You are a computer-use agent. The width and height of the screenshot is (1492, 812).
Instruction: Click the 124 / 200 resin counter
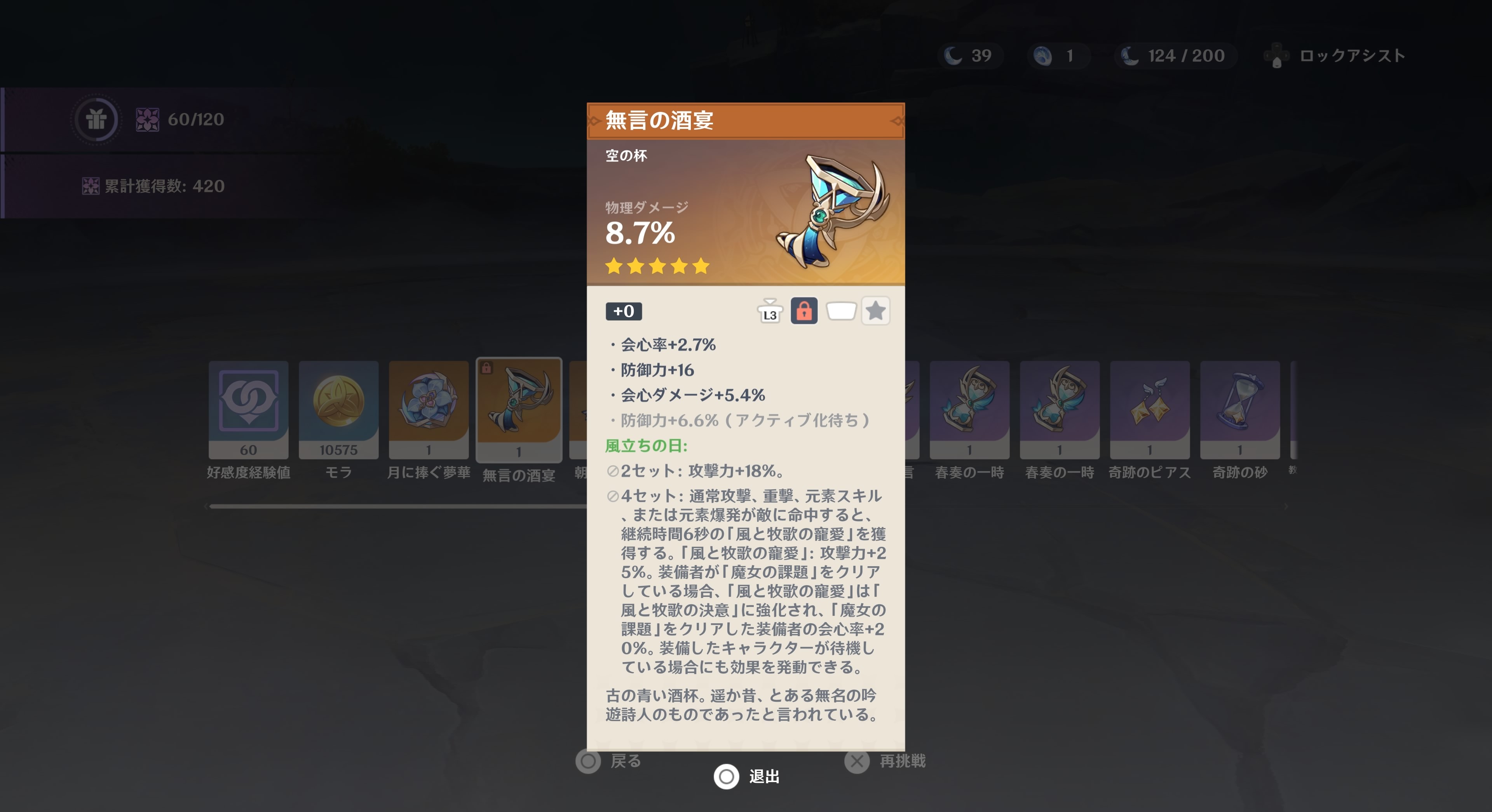pos(1174,56)
